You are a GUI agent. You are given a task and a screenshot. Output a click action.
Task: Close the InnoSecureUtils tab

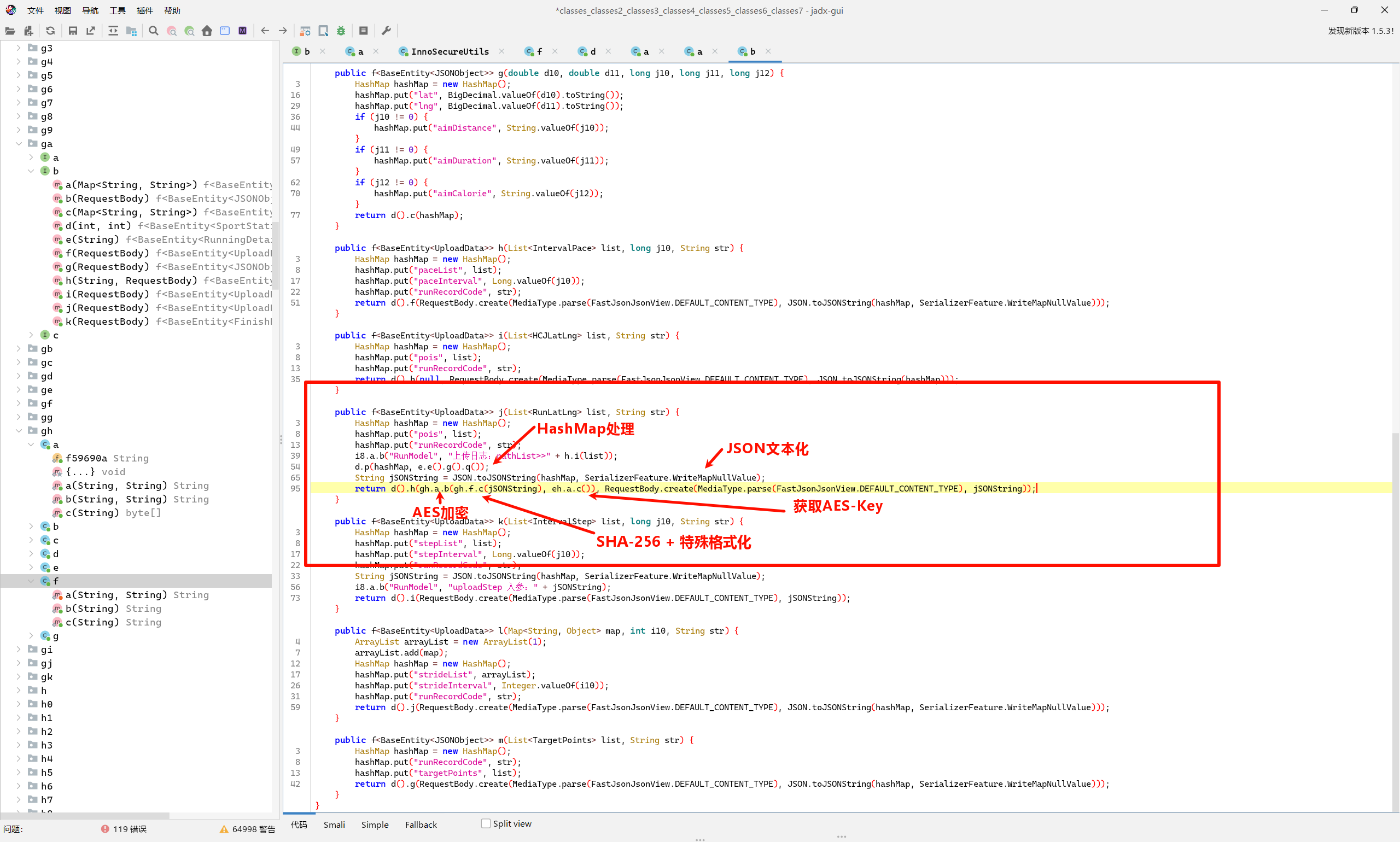(501, 51)
